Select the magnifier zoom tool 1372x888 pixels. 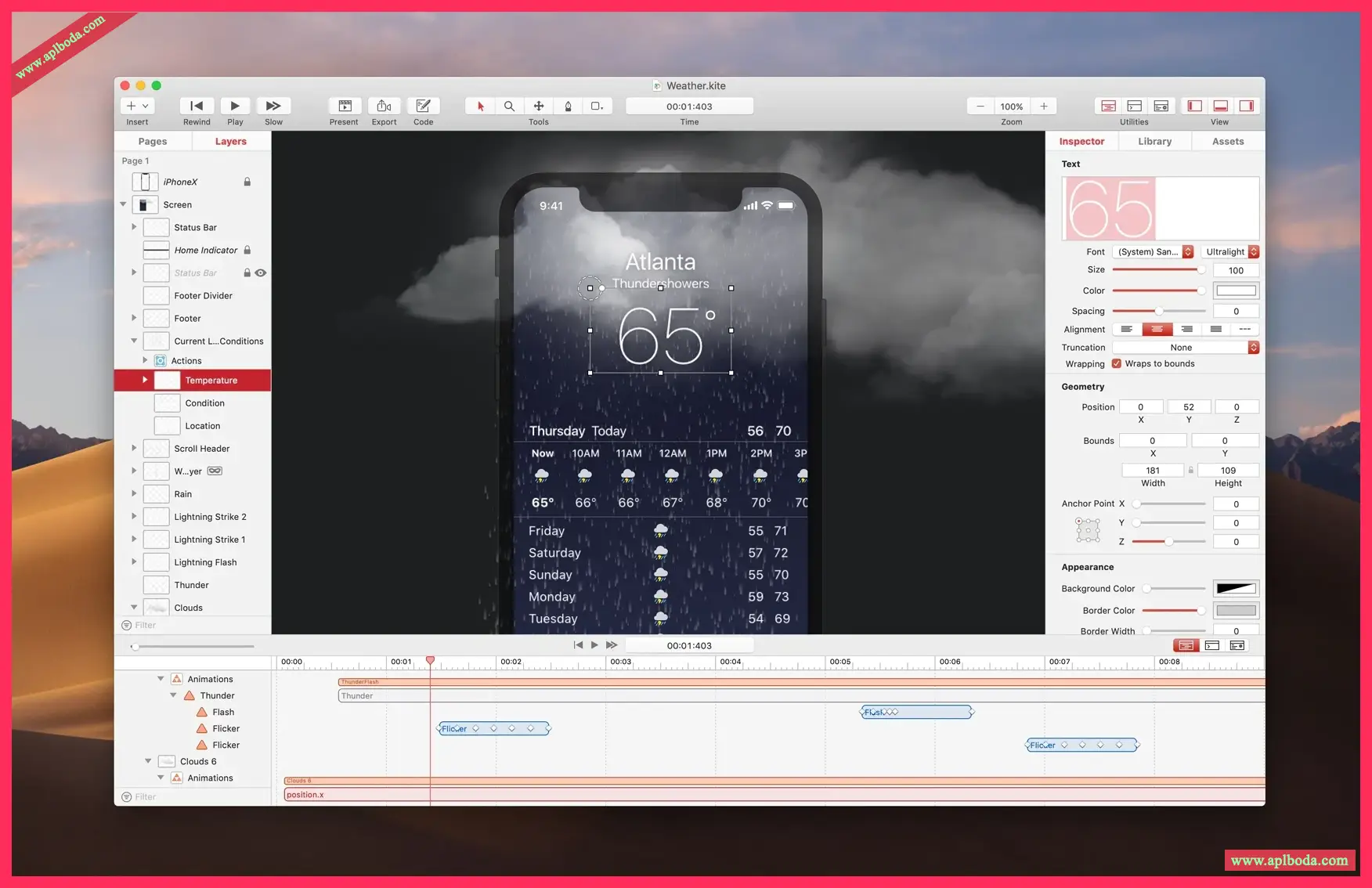click(x=509, y=106)
